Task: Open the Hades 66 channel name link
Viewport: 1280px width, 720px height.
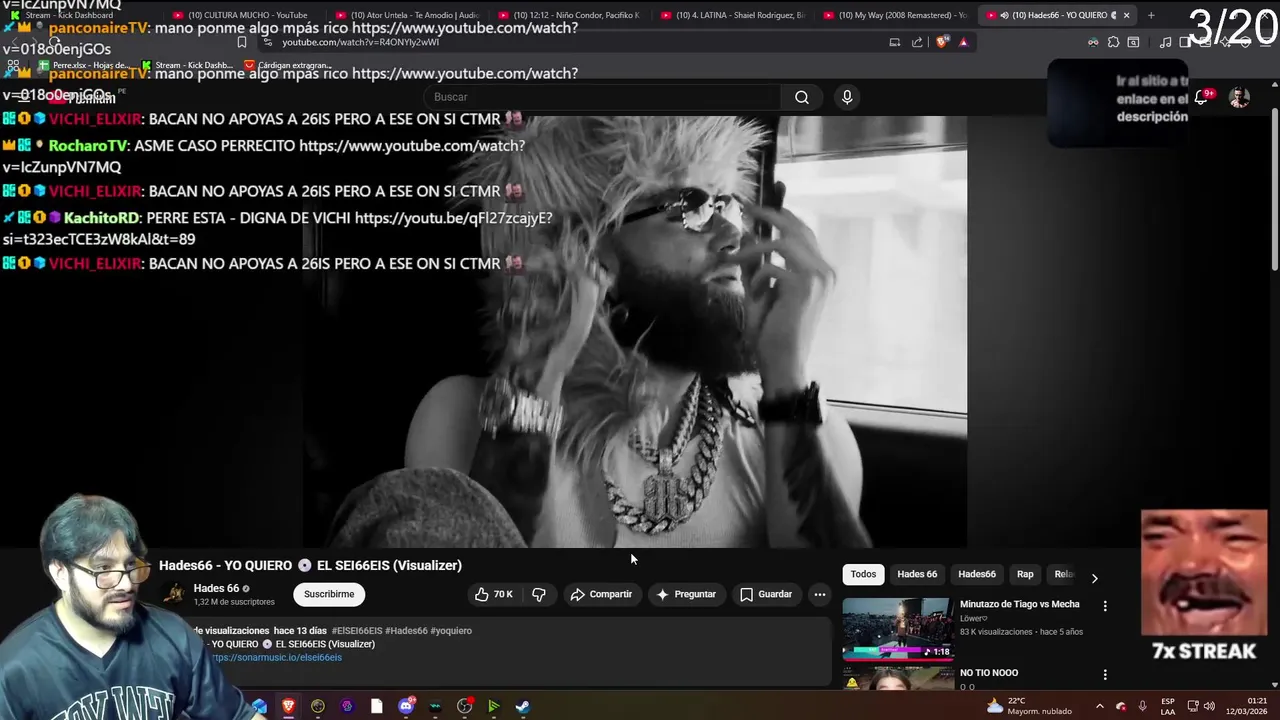Action: tap(216, 588)
